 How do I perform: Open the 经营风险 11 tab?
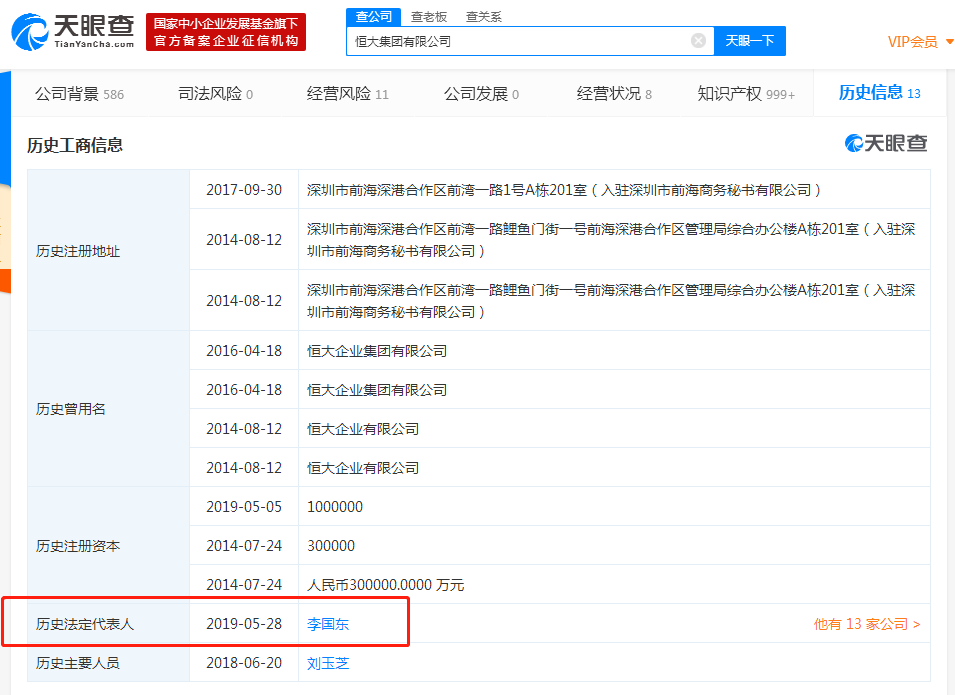tap(347, 94)
